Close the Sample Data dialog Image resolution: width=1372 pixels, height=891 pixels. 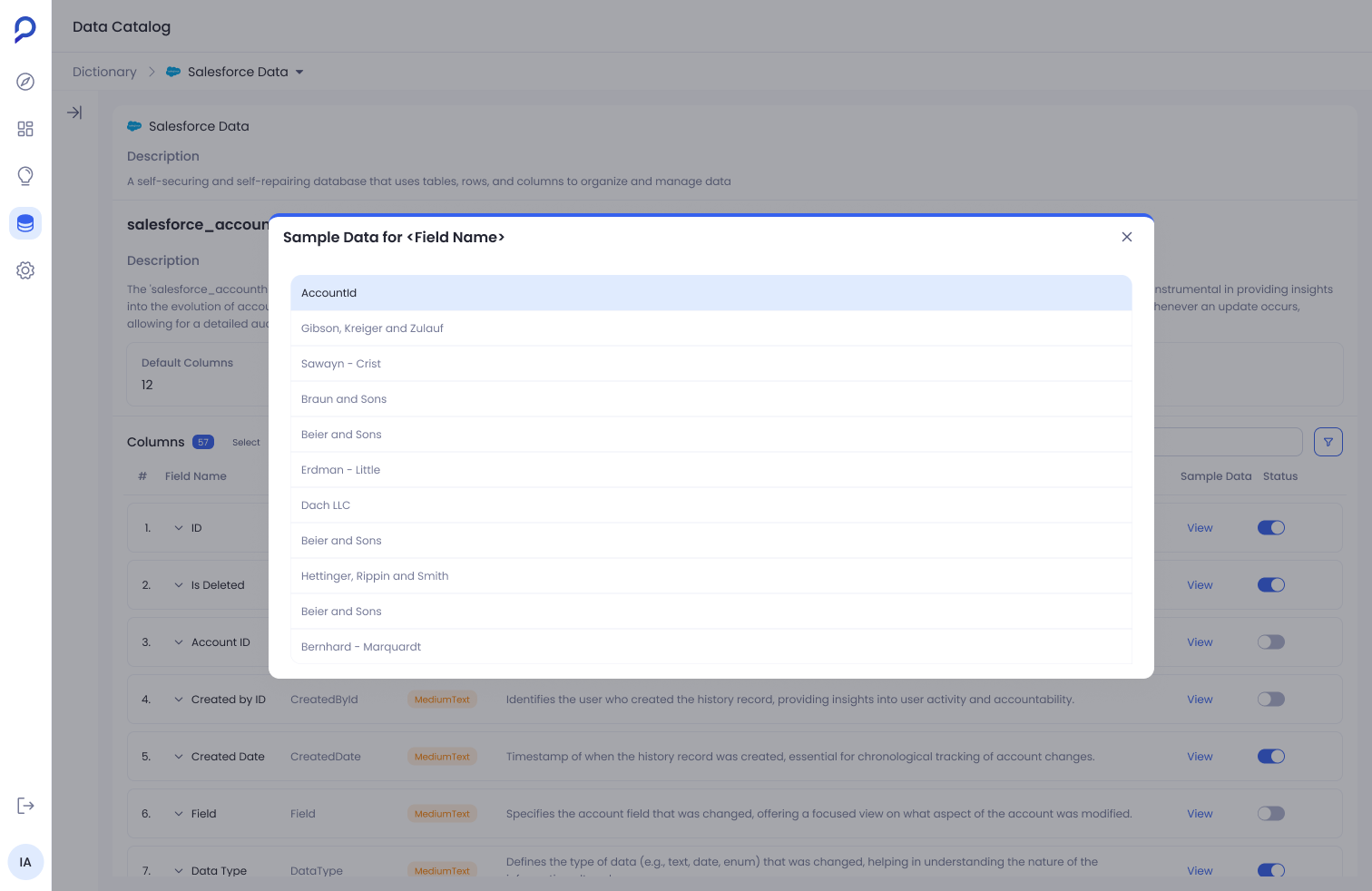(1127, 237)
